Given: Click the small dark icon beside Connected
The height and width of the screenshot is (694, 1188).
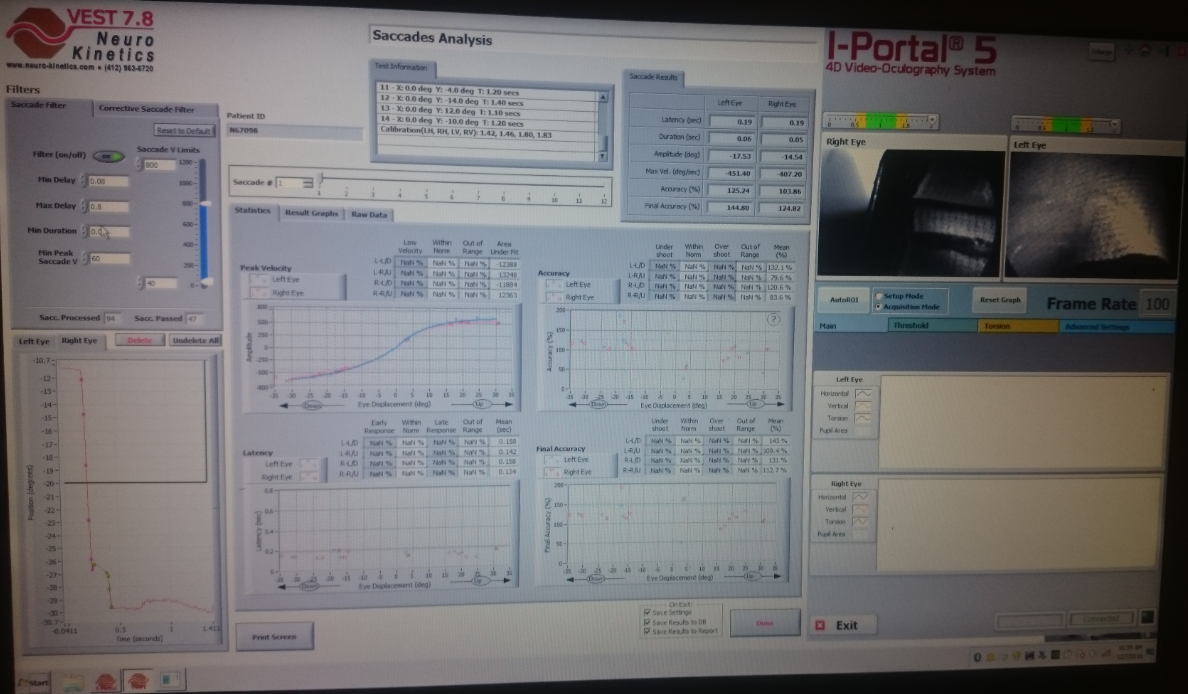Looking at the screenshot, I should 1148,617.
